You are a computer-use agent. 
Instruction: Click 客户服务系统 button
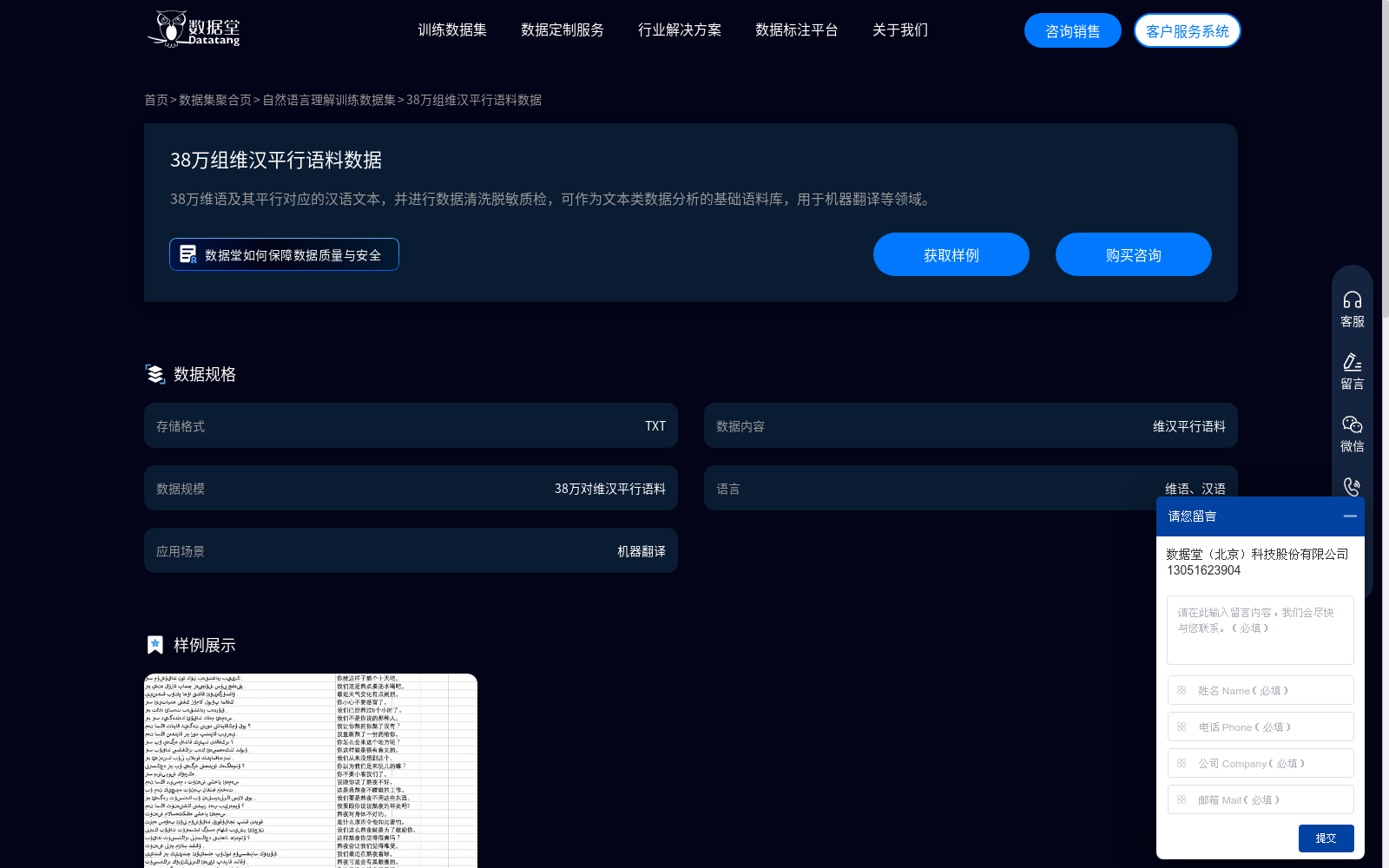click(1188, 31)
